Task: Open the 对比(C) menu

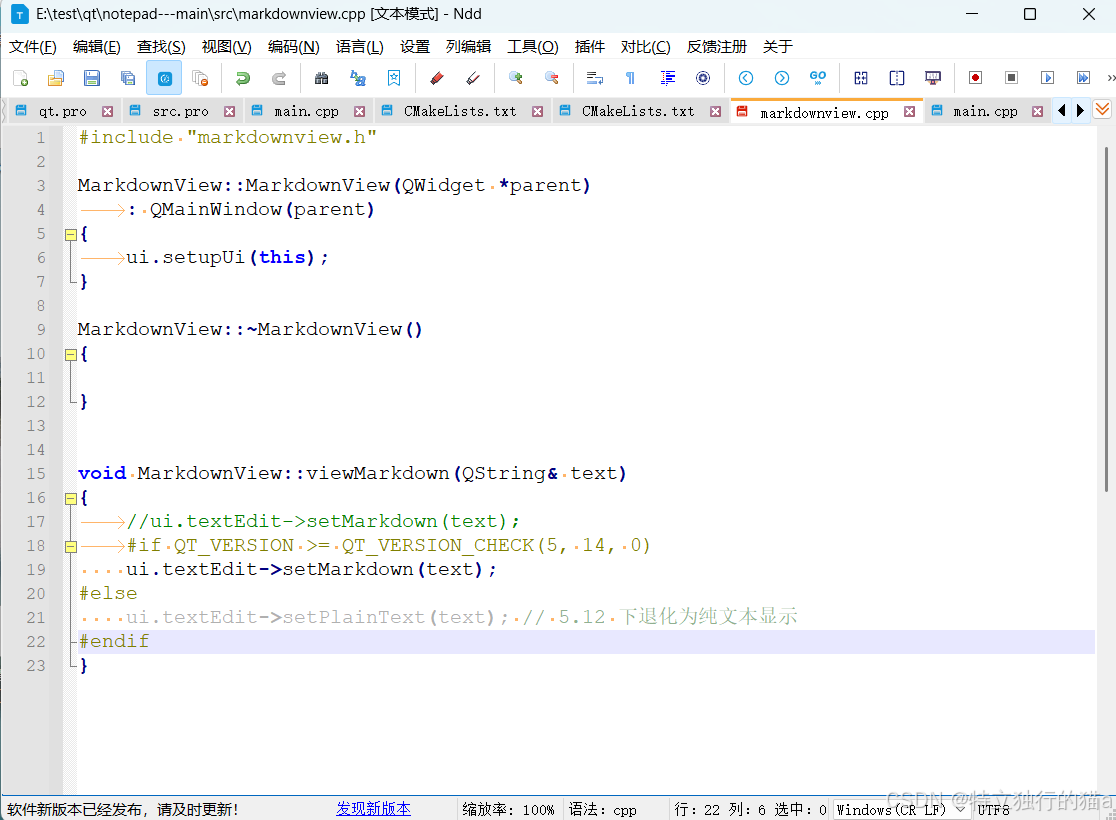Action: pyautogui.click(x=646, y=47)
